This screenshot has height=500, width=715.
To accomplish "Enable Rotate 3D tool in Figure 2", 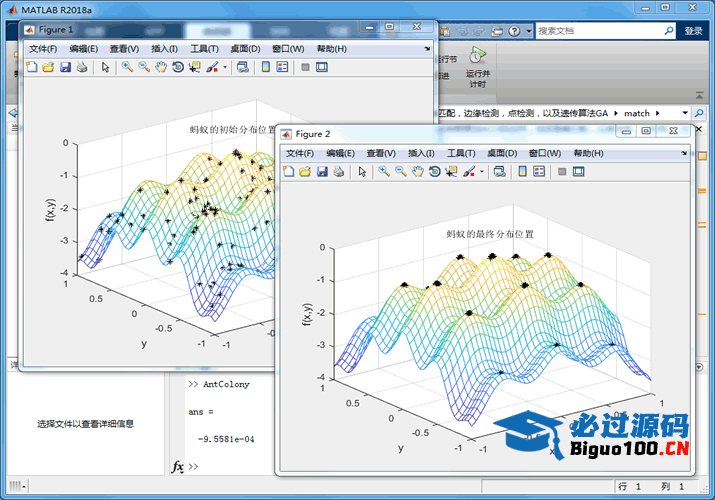I will coord(435,171).
